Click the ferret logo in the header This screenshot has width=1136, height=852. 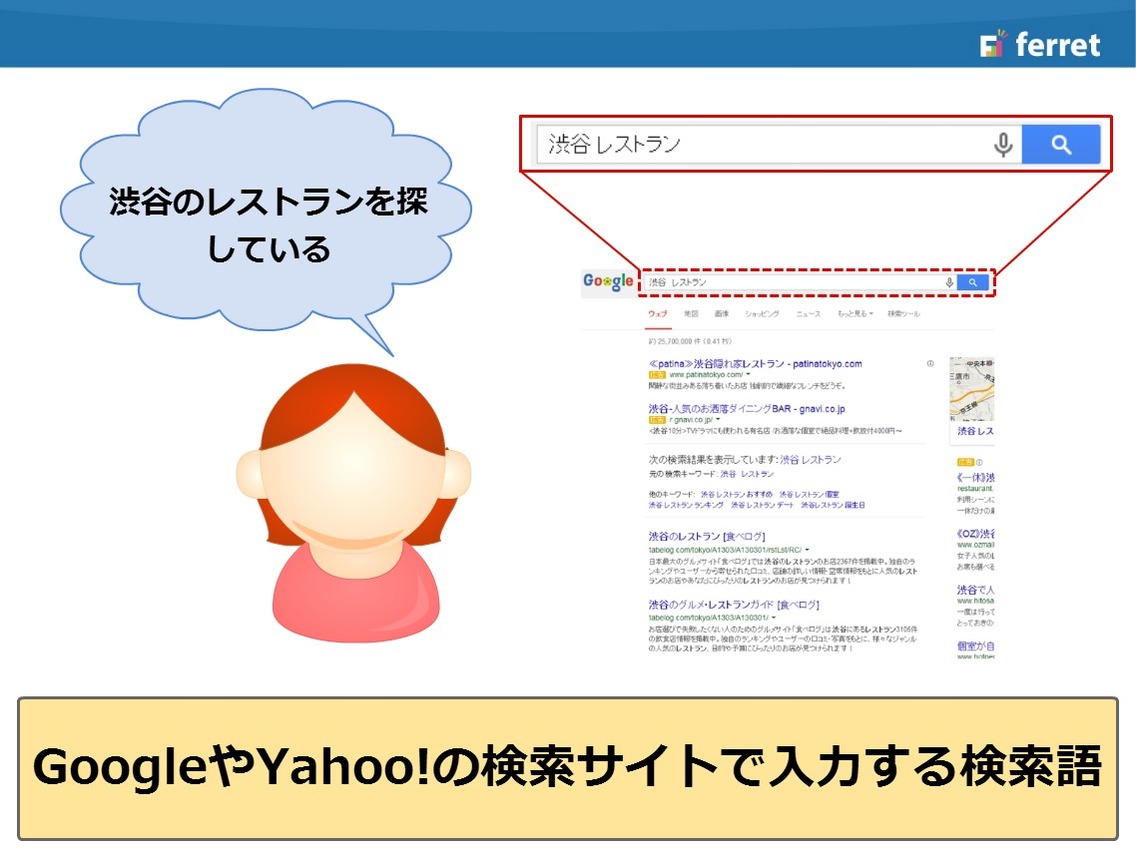1040,43
